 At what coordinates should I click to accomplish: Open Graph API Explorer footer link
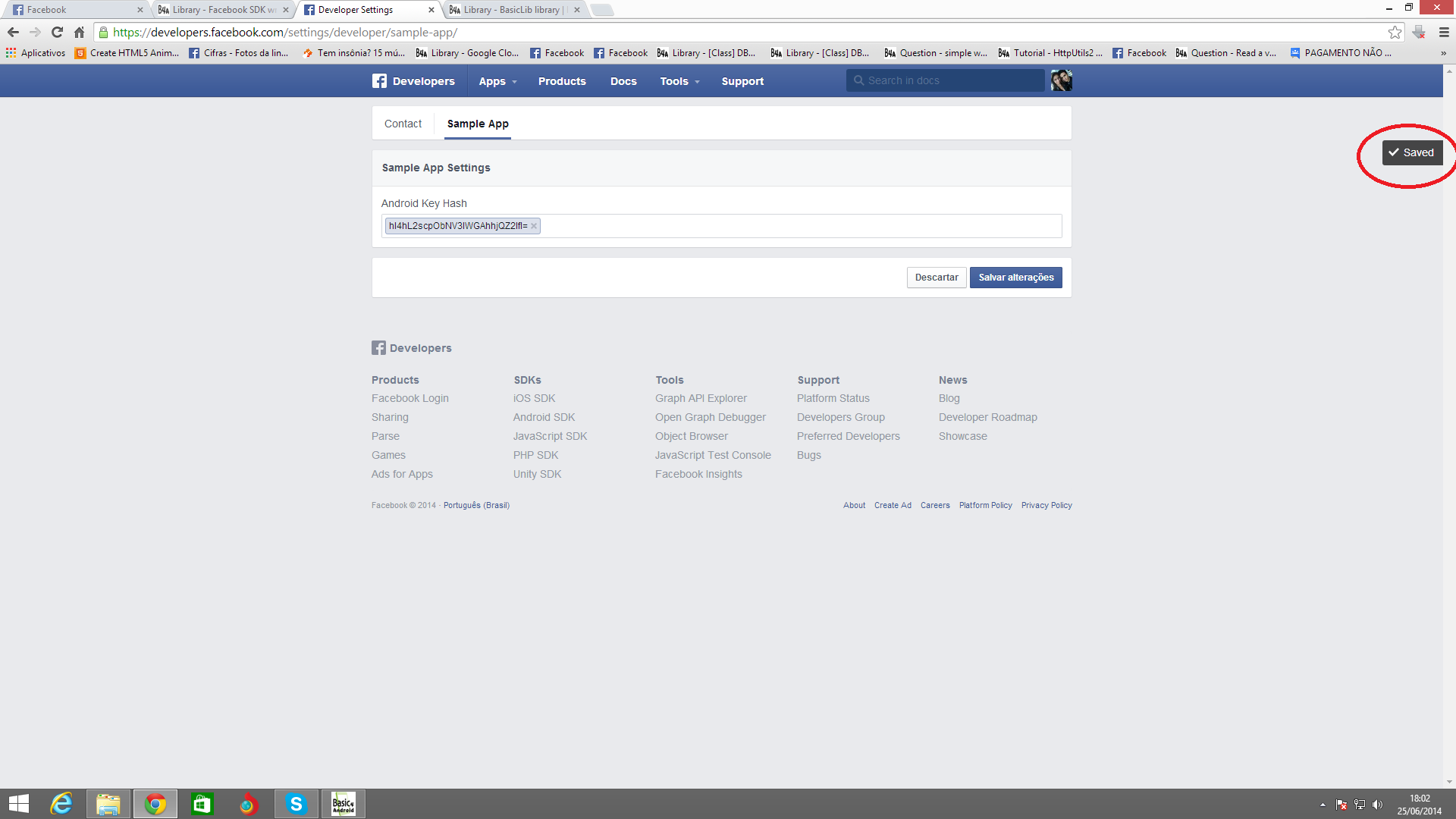click(701, 398)
